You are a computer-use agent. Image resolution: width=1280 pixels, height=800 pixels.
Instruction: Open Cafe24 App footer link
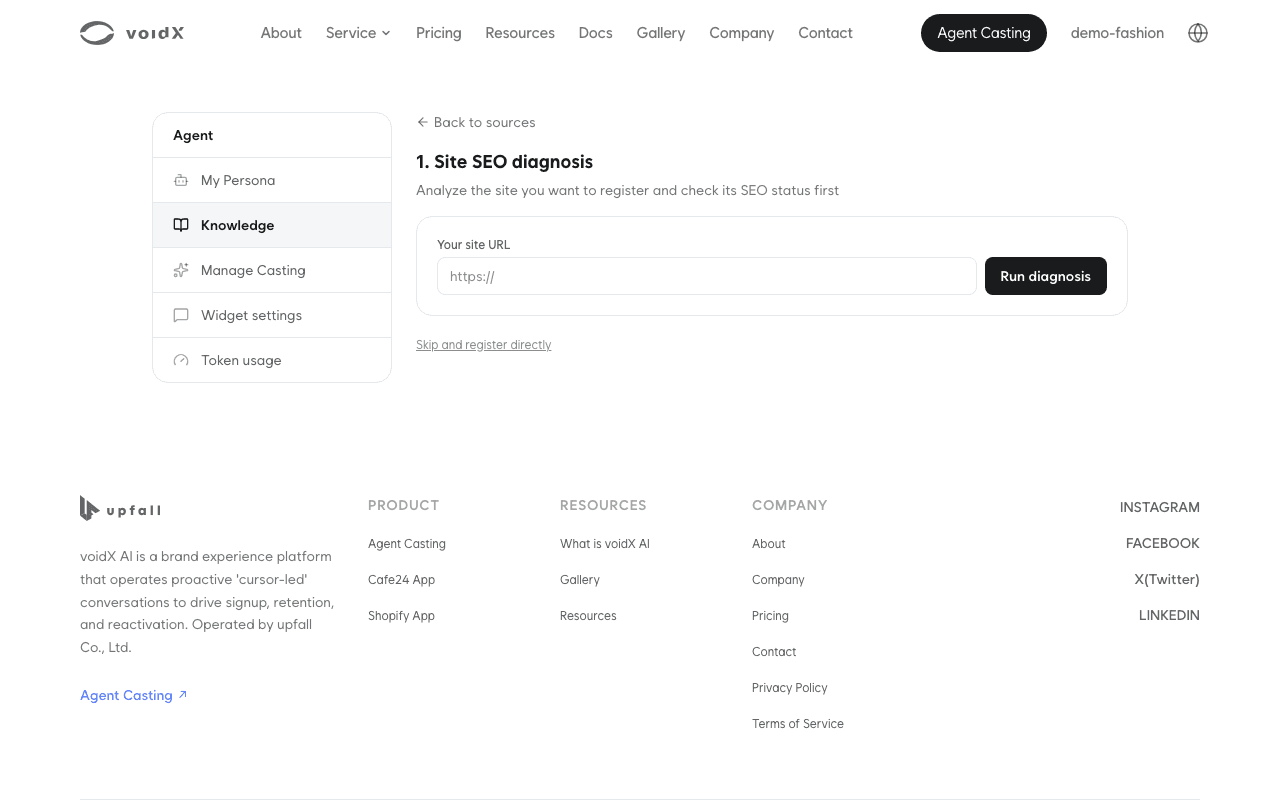click(x=401, y=580)
